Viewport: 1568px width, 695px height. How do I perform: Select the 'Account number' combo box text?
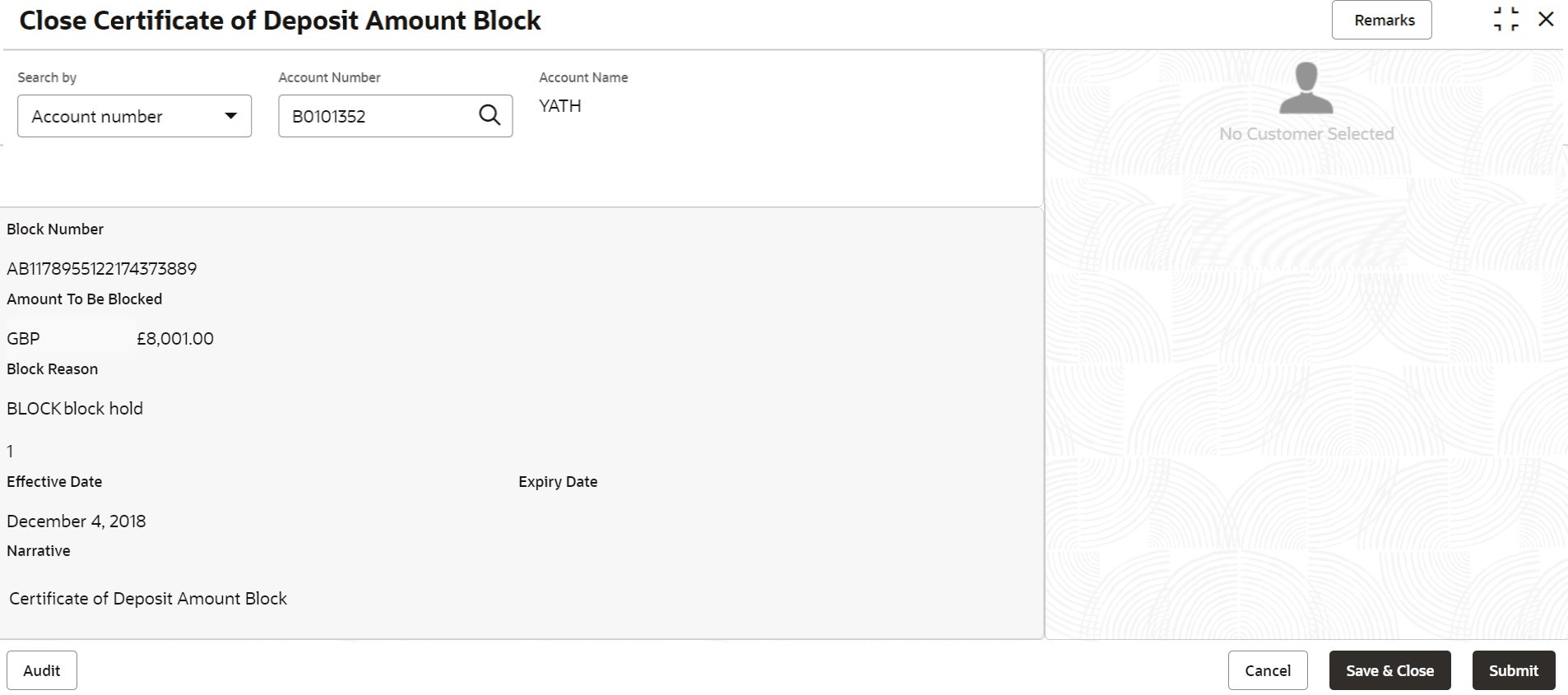tap(97, 117)
